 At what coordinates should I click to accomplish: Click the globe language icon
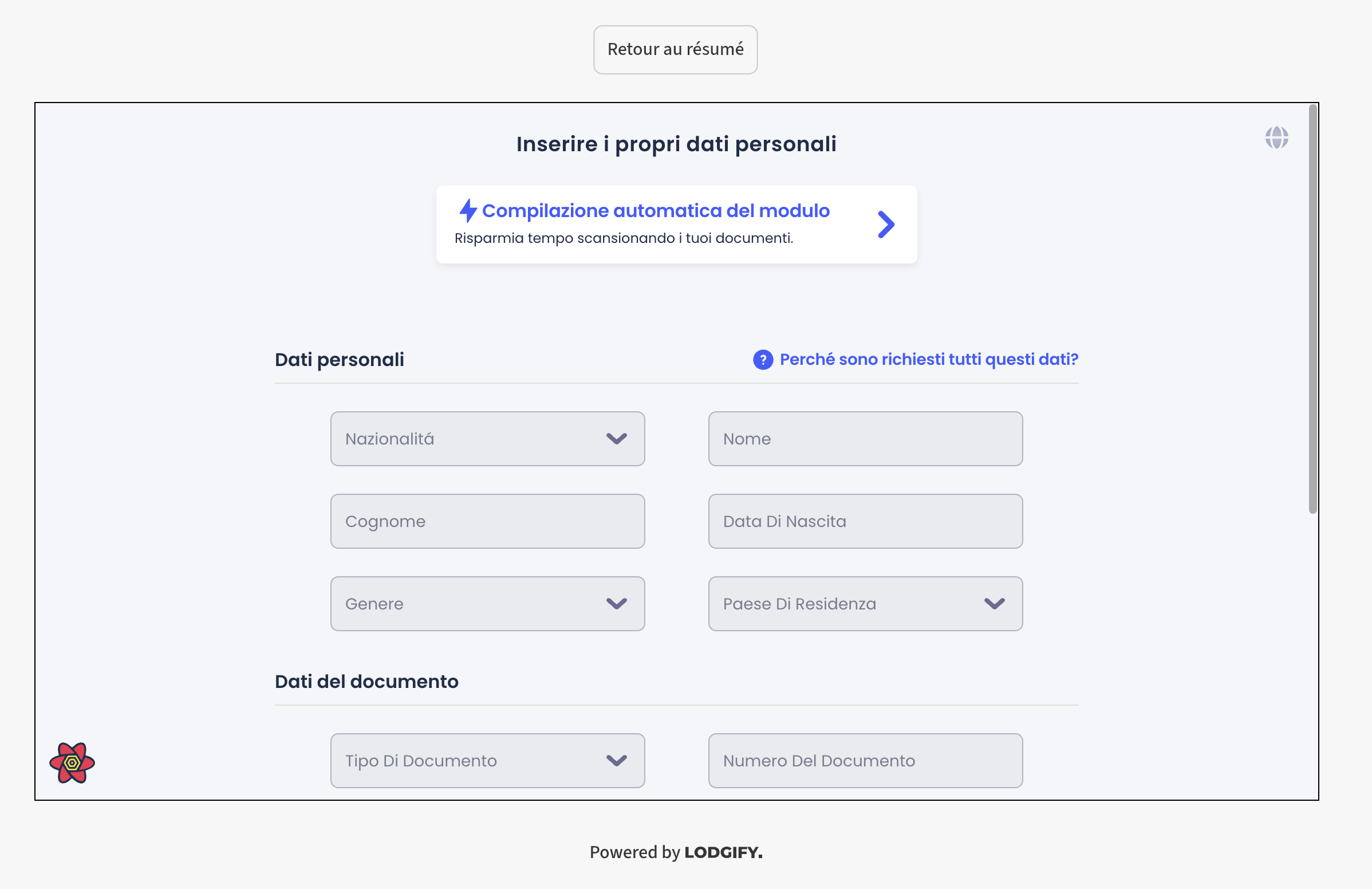[1276, 138]
